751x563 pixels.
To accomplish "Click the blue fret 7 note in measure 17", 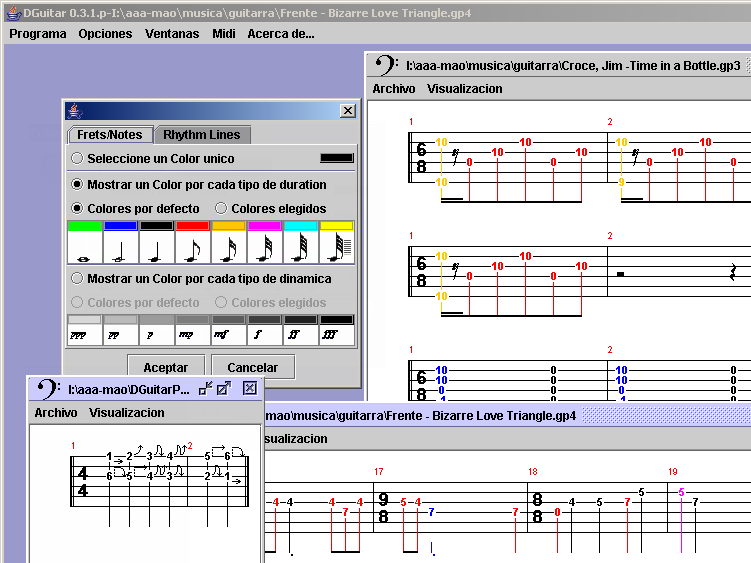I will [431, 512].
